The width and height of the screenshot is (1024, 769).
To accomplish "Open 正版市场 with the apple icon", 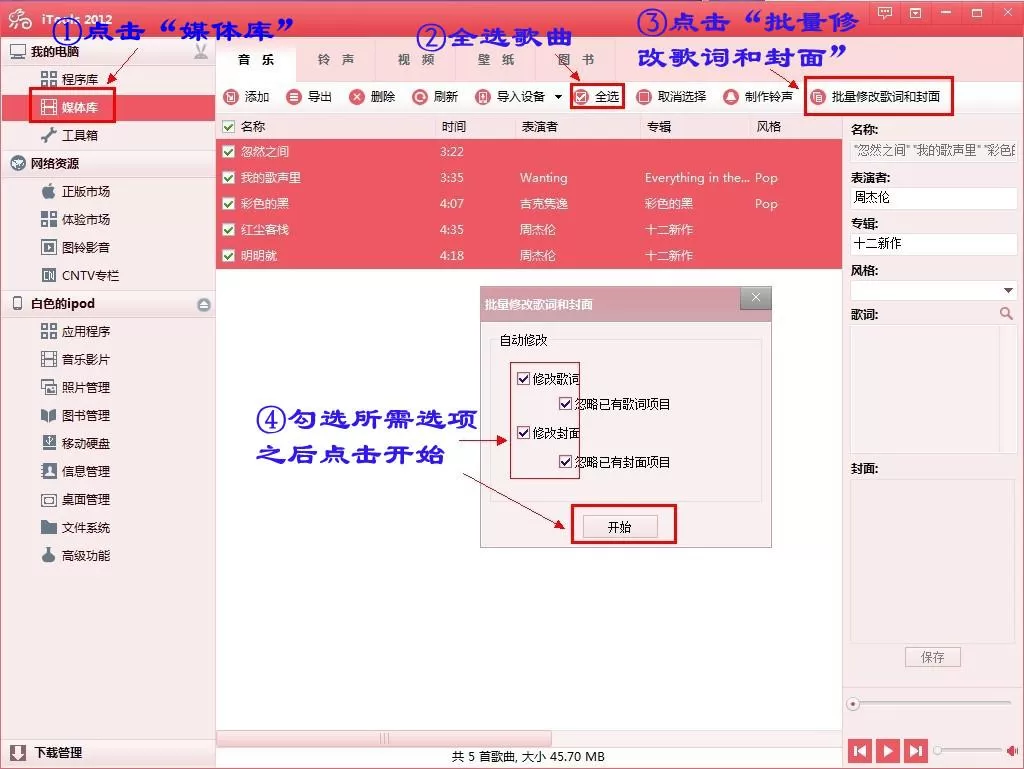I will click(x=76, y=191).
